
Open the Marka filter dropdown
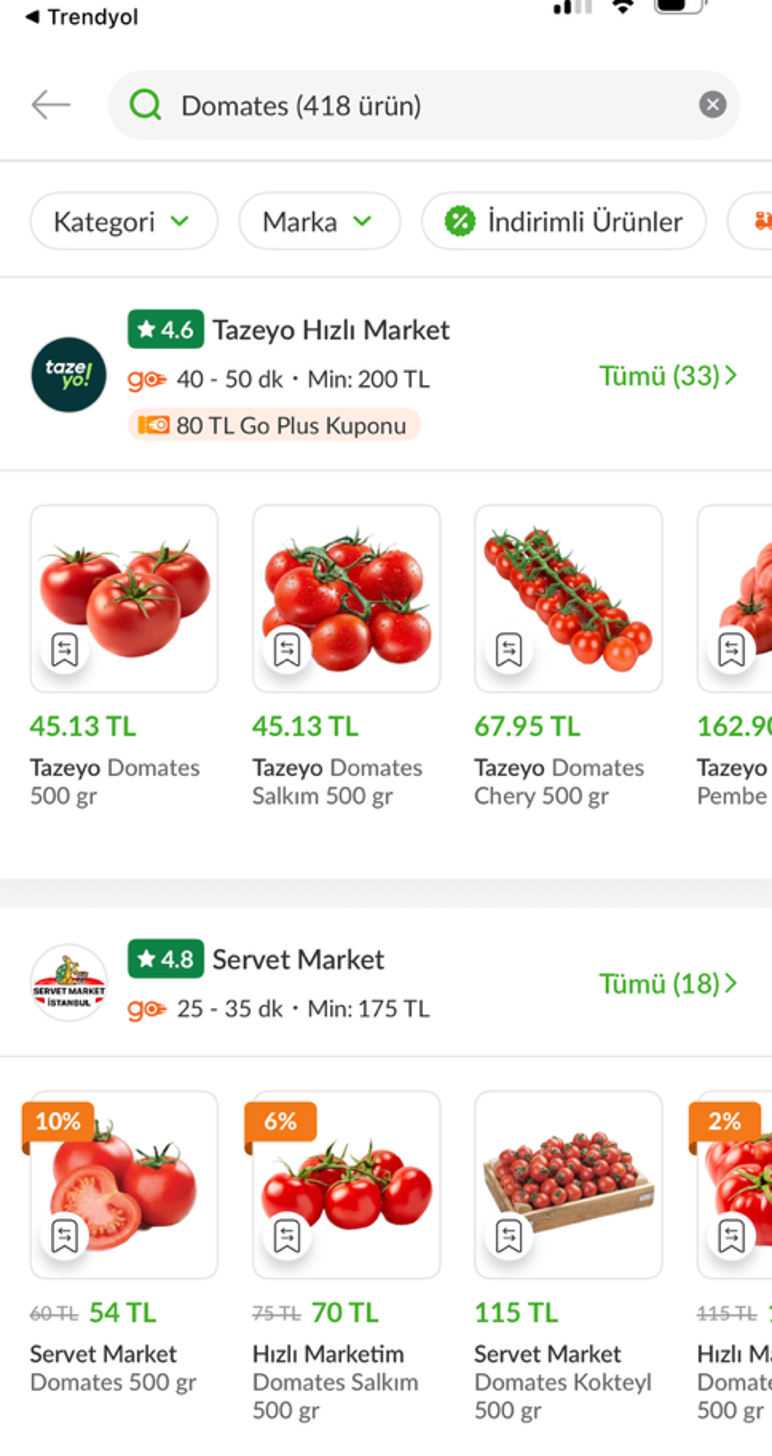tap(319, 221)
